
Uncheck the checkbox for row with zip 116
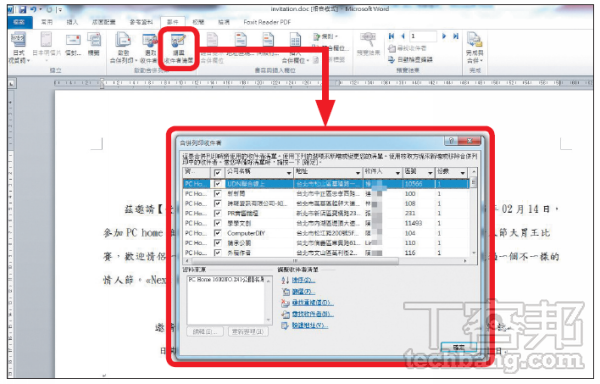(217, 253)
